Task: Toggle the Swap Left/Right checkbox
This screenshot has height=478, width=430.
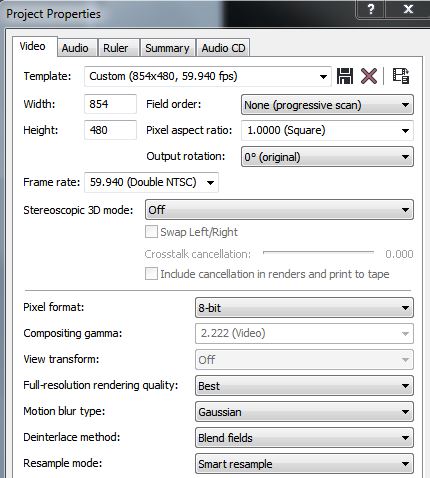Action: 151,232
